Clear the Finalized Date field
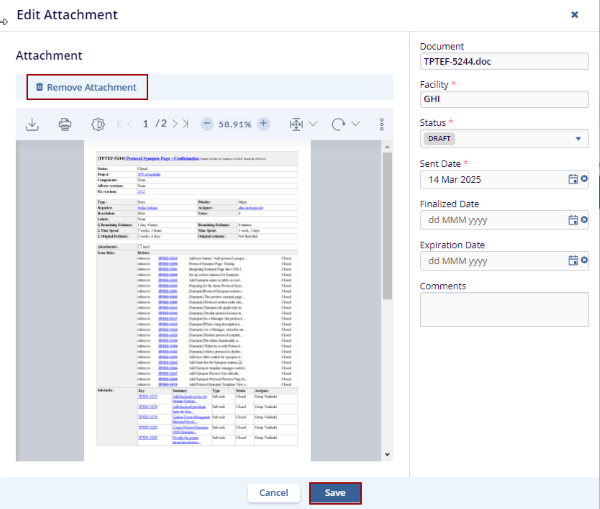The width and height of the screenshot is (600, 509). coord(584,220)
